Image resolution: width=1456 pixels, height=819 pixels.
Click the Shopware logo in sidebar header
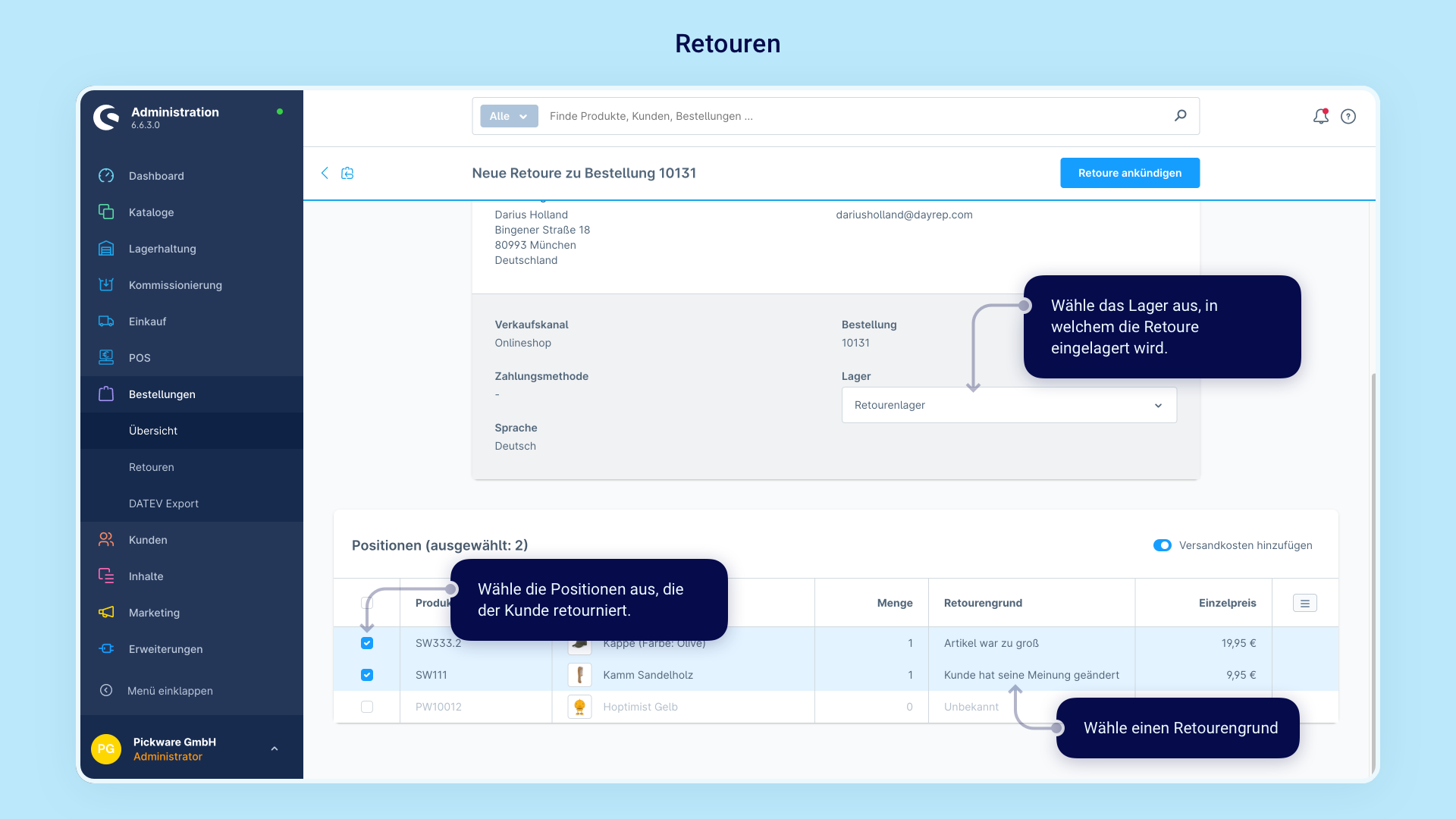coord(106,118)
